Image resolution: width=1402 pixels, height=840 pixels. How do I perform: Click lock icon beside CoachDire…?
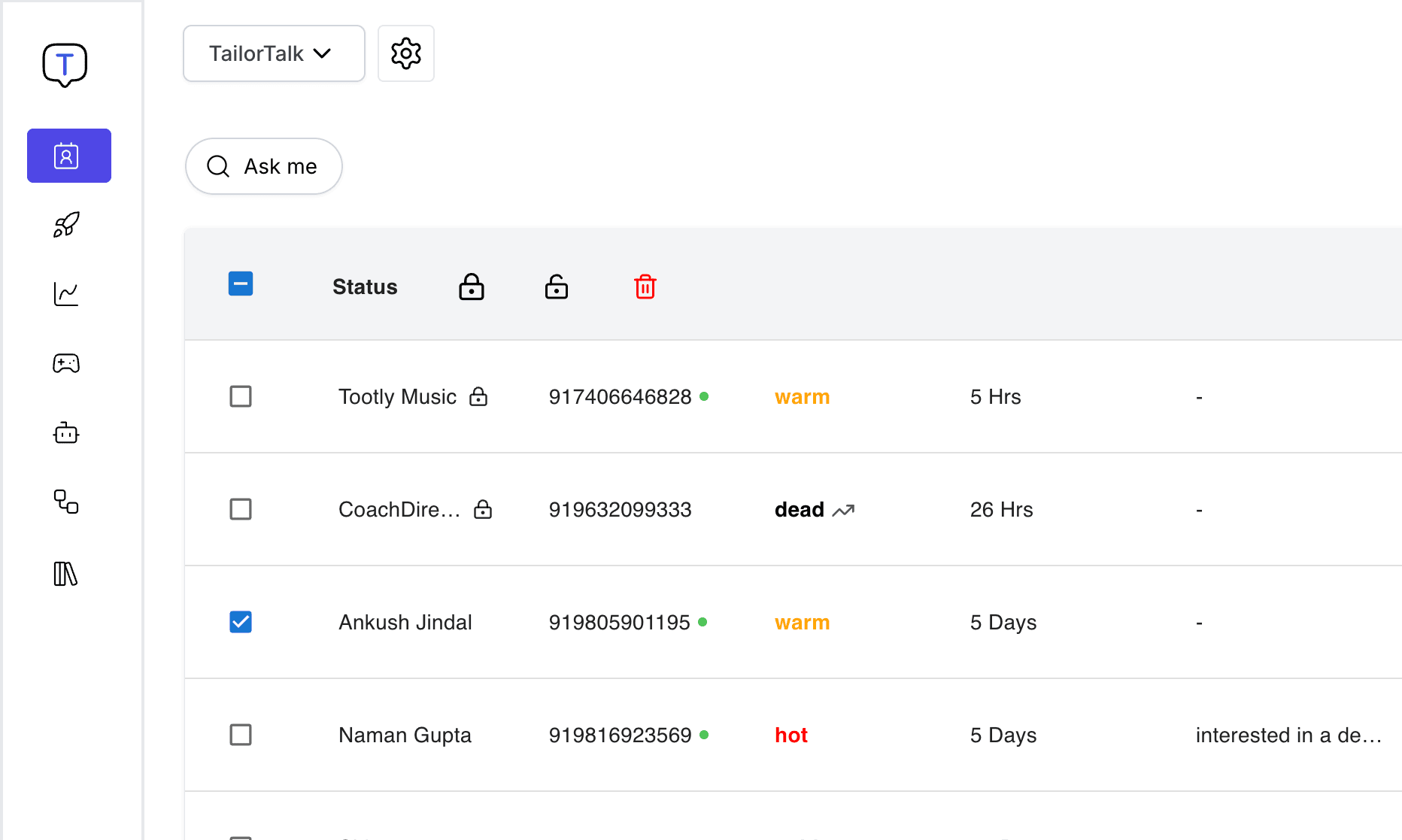[483, 509]
